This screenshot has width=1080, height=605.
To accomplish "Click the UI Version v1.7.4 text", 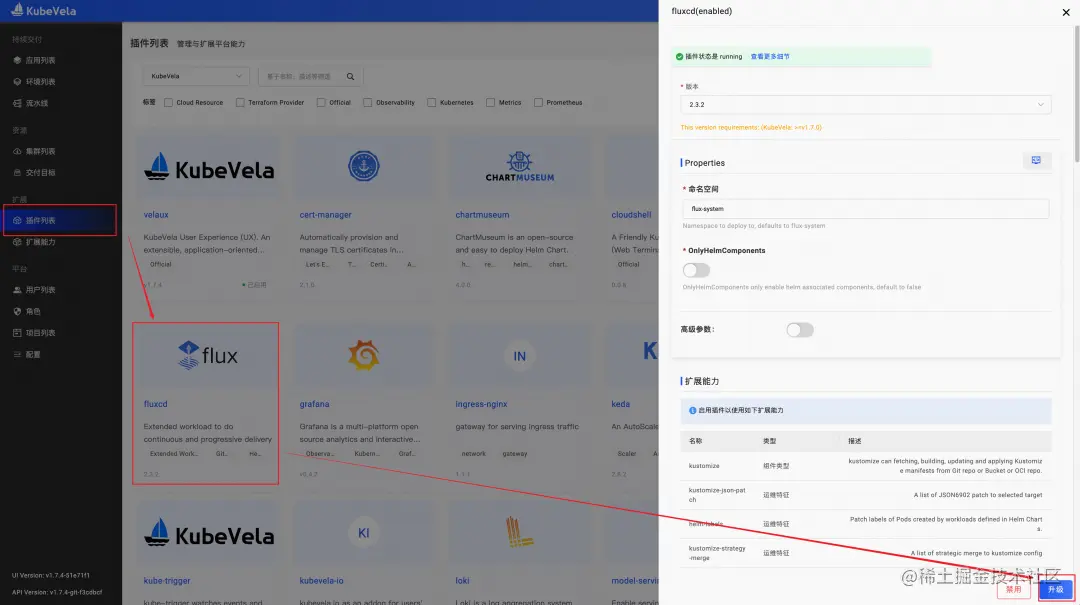I will point(50,575).
